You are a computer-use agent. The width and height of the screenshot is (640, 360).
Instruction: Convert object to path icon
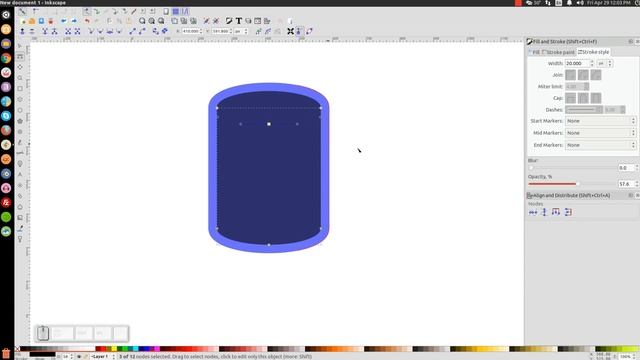[x=155, y=31]
